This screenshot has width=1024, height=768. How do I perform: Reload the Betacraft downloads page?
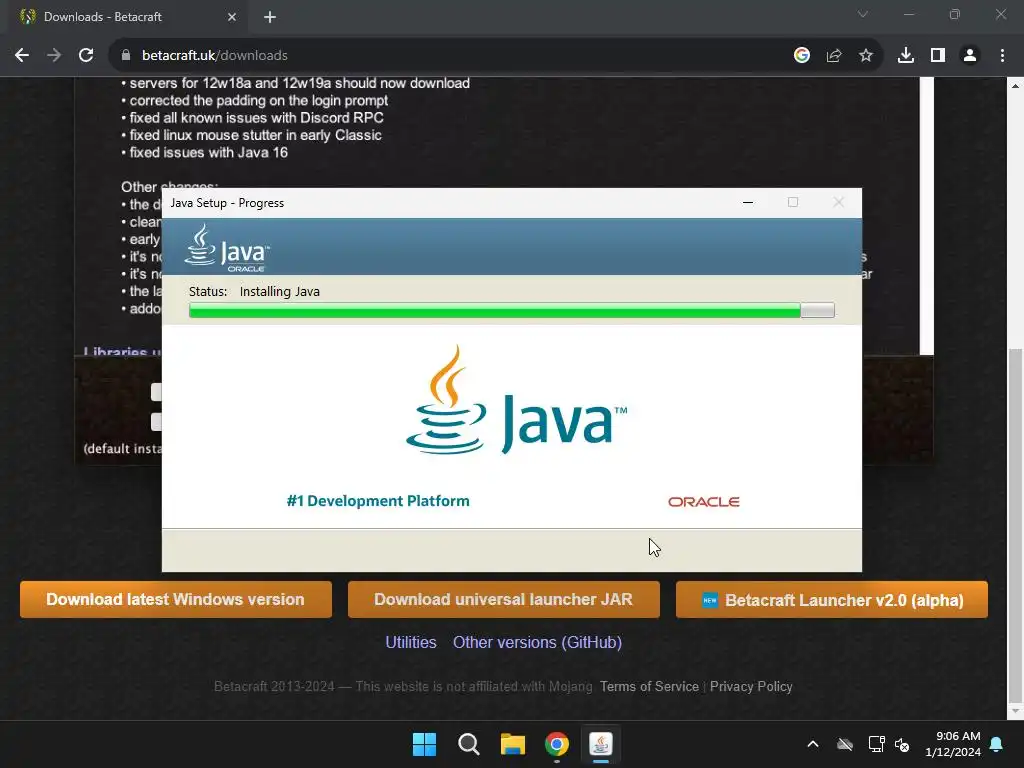(x=86, y=56)
